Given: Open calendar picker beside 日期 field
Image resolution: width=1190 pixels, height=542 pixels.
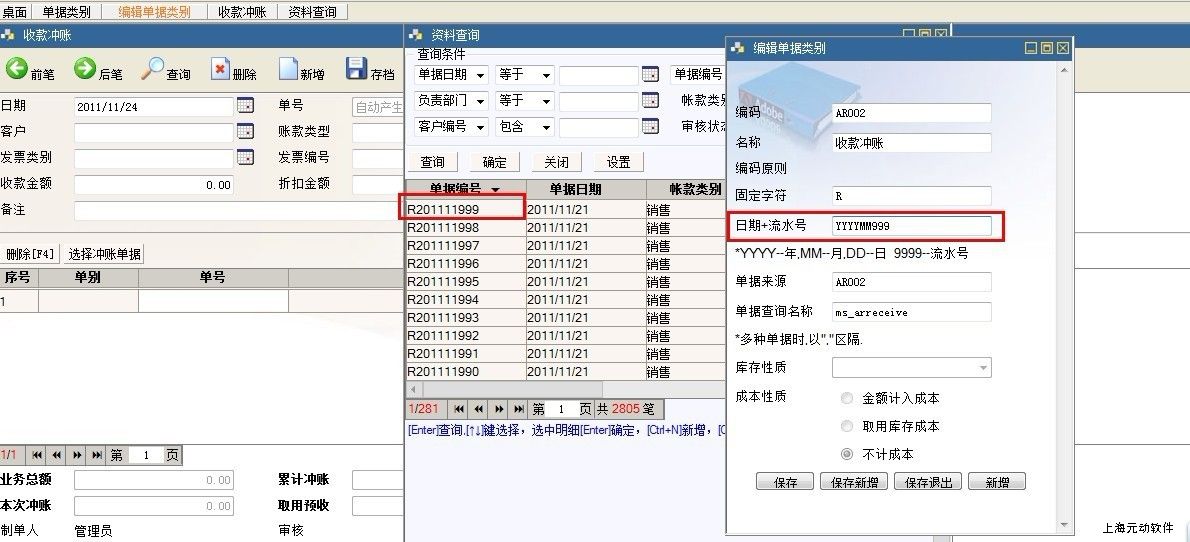Looking at the screenshot, I should 245,105.
